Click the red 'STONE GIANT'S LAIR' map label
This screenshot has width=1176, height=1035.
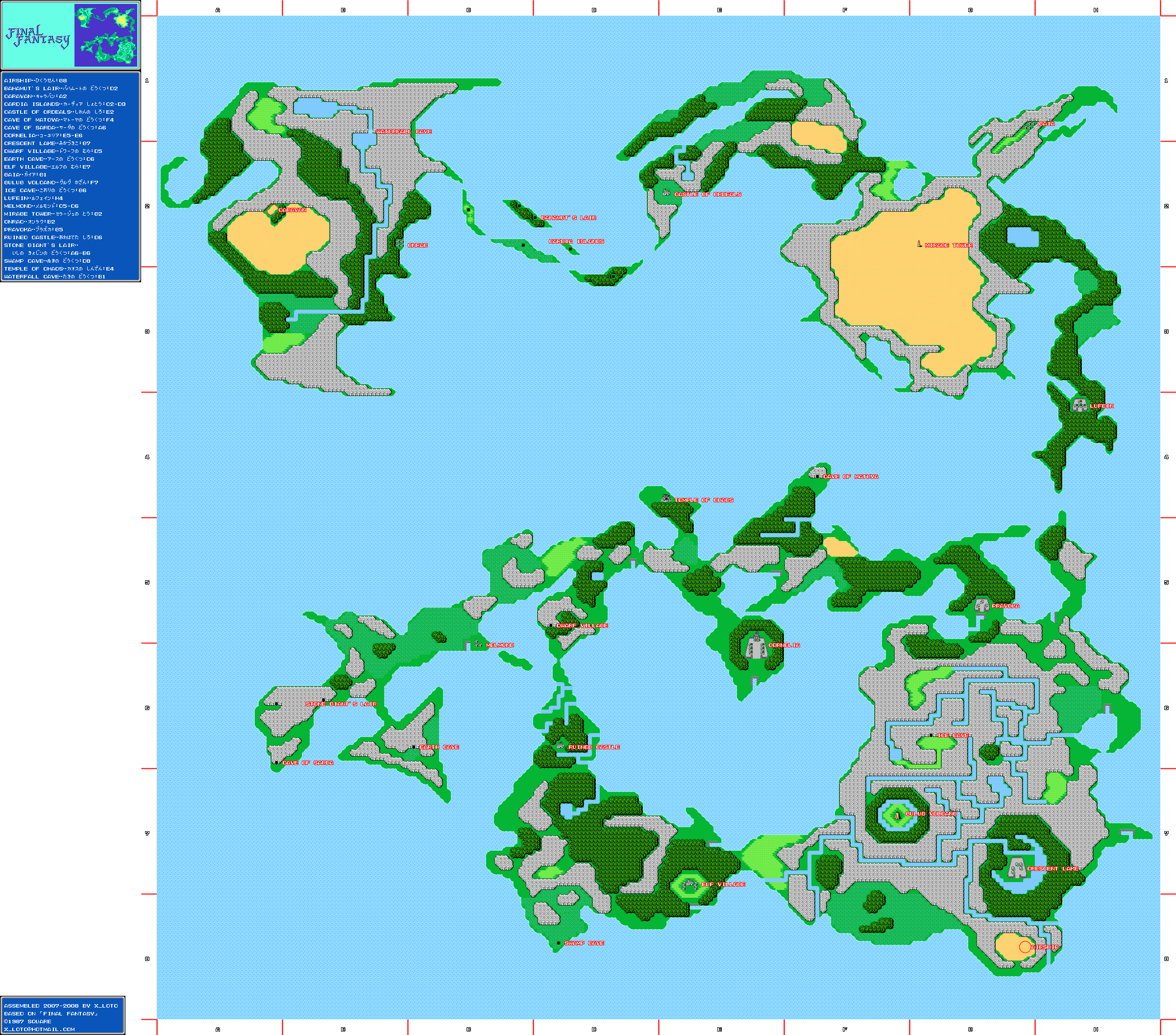tap(341, 704)
